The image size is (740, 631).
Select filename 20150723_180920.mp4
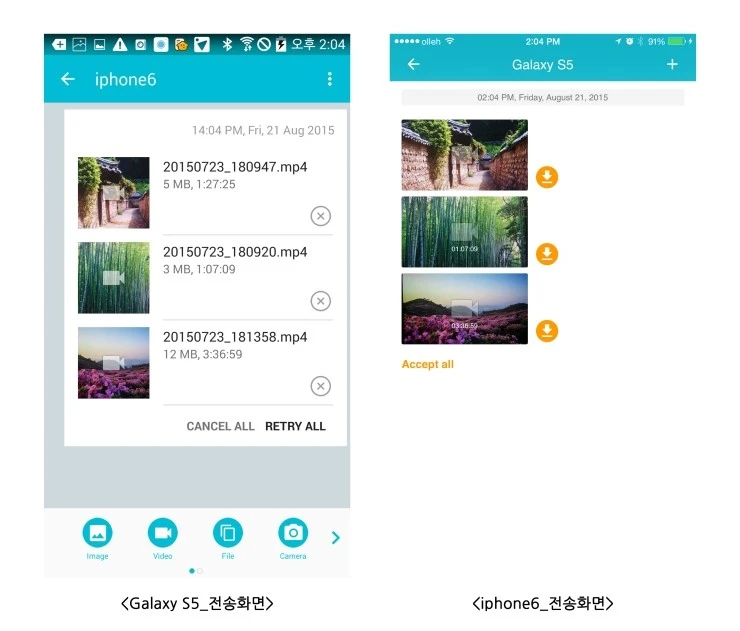[235, 252]
